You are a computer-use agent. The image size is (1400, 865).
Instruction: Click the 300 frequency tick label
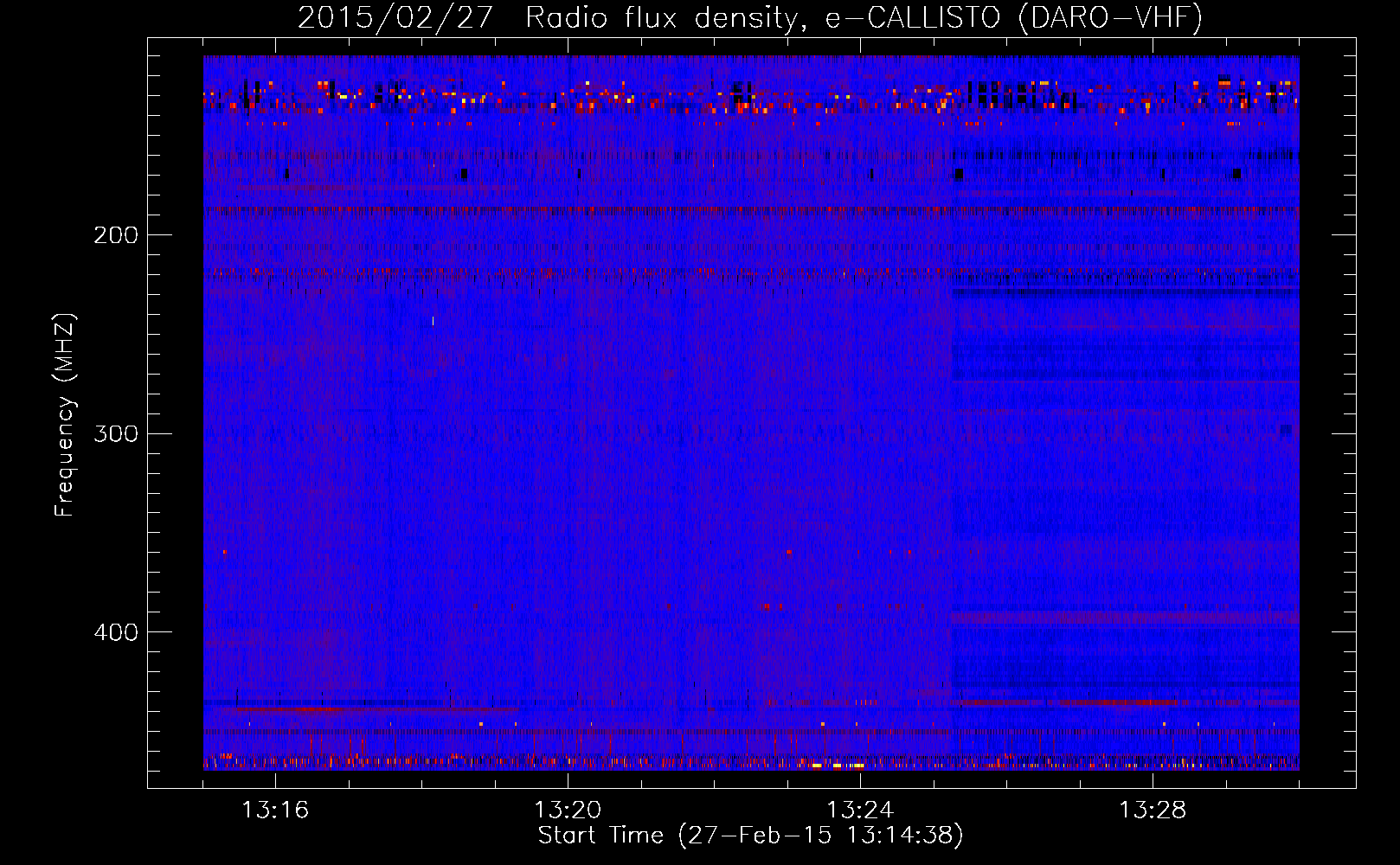pos(116,433)
